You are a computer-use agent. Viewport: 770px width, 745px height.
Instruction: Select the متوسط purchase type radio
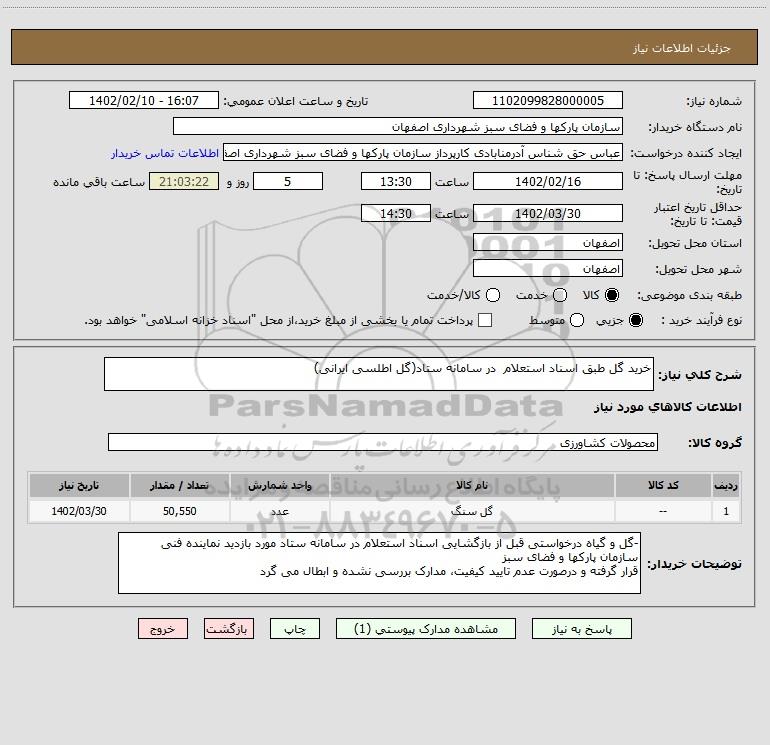pyautogui.click(x=577, y=320)
